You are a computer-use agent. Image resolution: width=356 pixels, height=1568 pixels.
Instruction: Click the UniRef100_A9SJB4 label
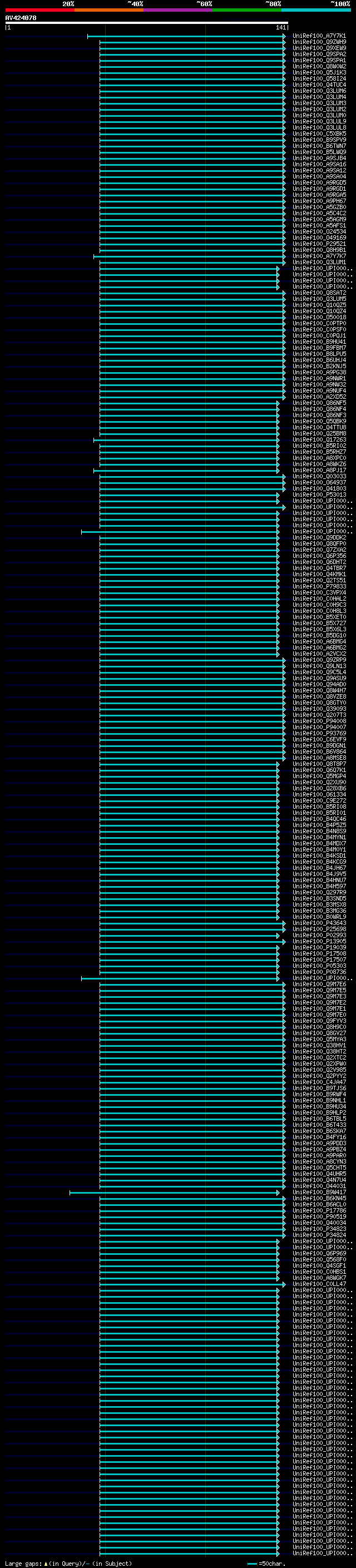click(x=319, y=159)
